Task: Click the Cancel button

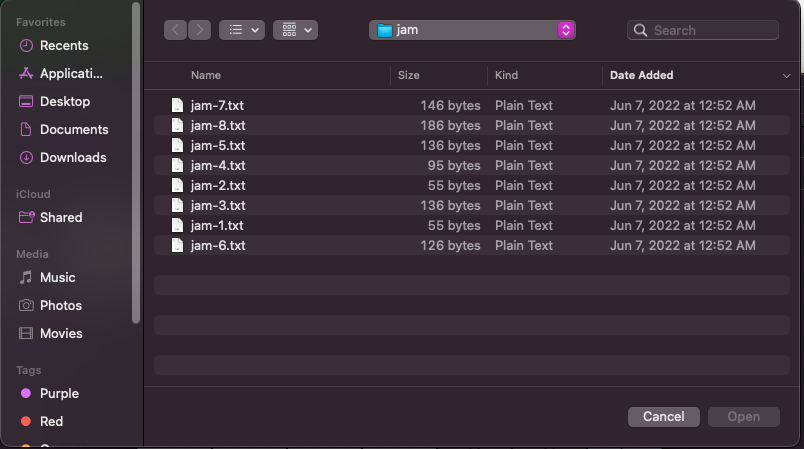Action: pyautogui.click(x=664, y=417)
